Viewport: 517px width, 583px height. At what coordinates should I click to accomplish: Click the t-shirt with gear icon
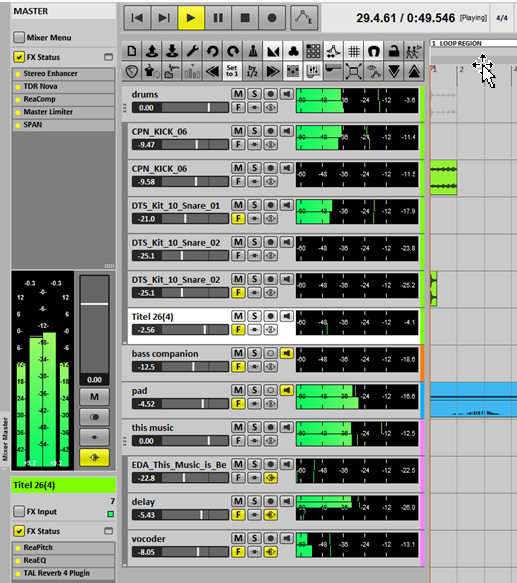coord(152,71)
